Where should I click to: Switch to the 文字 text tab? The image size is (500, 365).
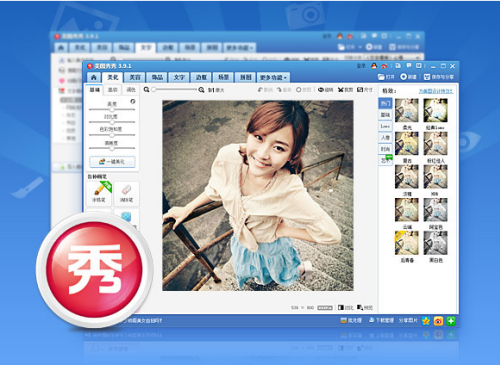pyautogui.click(x=179, y=78)
